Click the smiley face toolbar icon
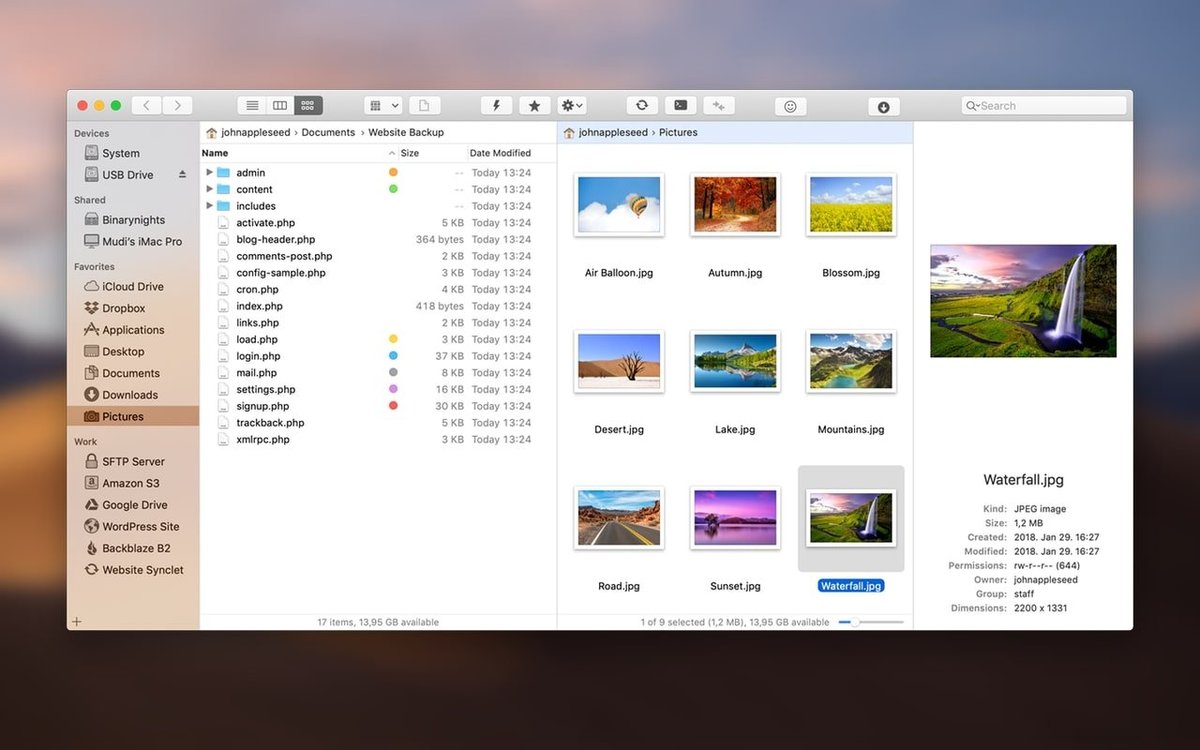 click(x=790, y=107)
